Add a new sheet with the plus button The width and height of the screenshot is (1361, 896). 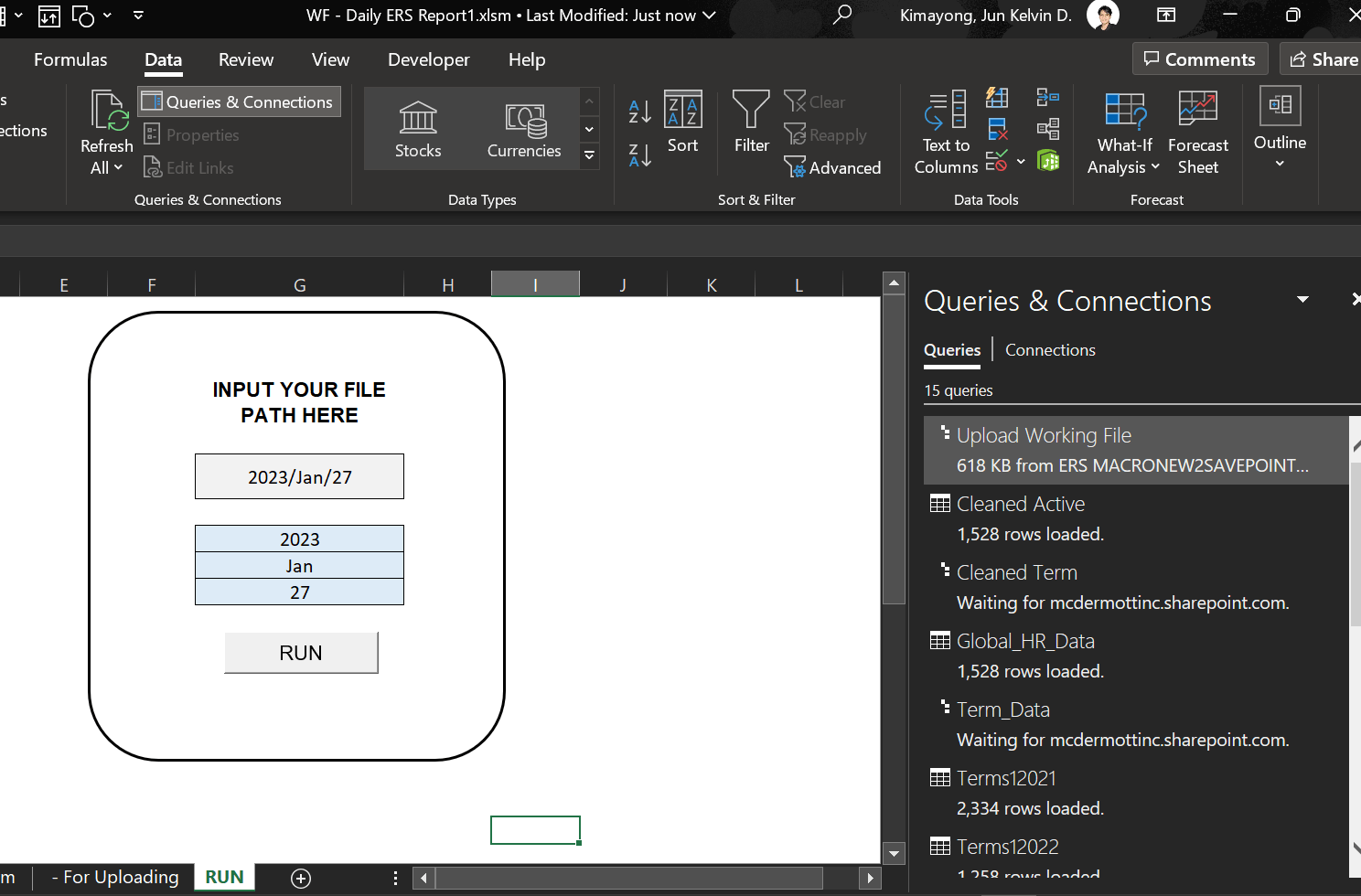coord(301,878)
